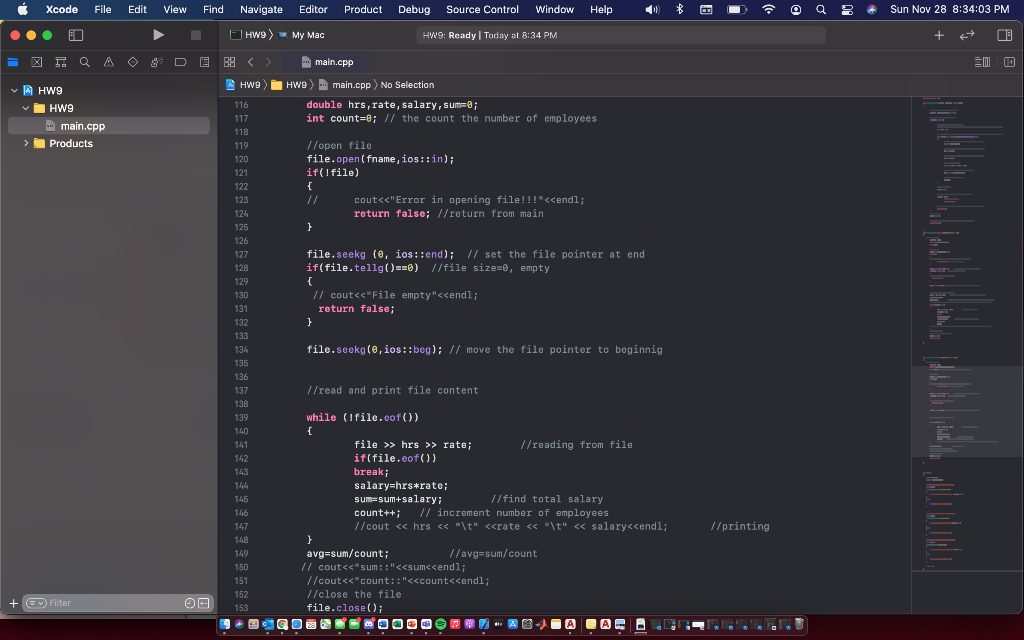The image size is (1024, 640).
Task: Open the Navigate menu
Action: (261, 9)
